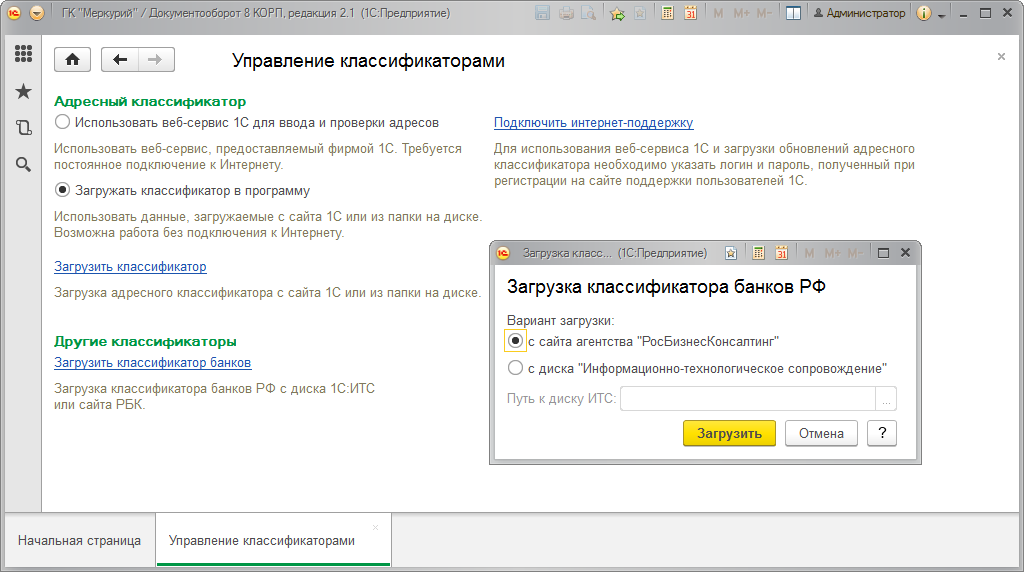This screenshot has width=1024, height=572.
Task: Add to favorites star icon in title bar
Action: 617,13
